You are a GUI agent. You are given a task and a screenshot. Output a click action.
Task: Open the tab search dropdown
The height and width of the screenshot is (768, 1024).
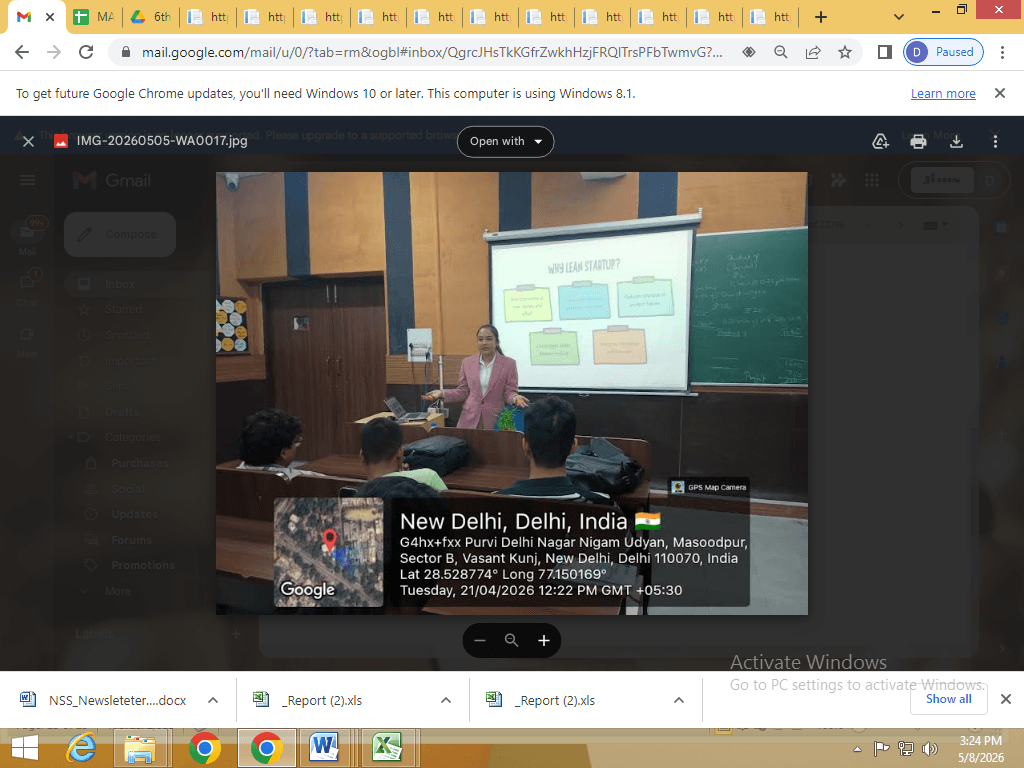click(x=899, y=17)
